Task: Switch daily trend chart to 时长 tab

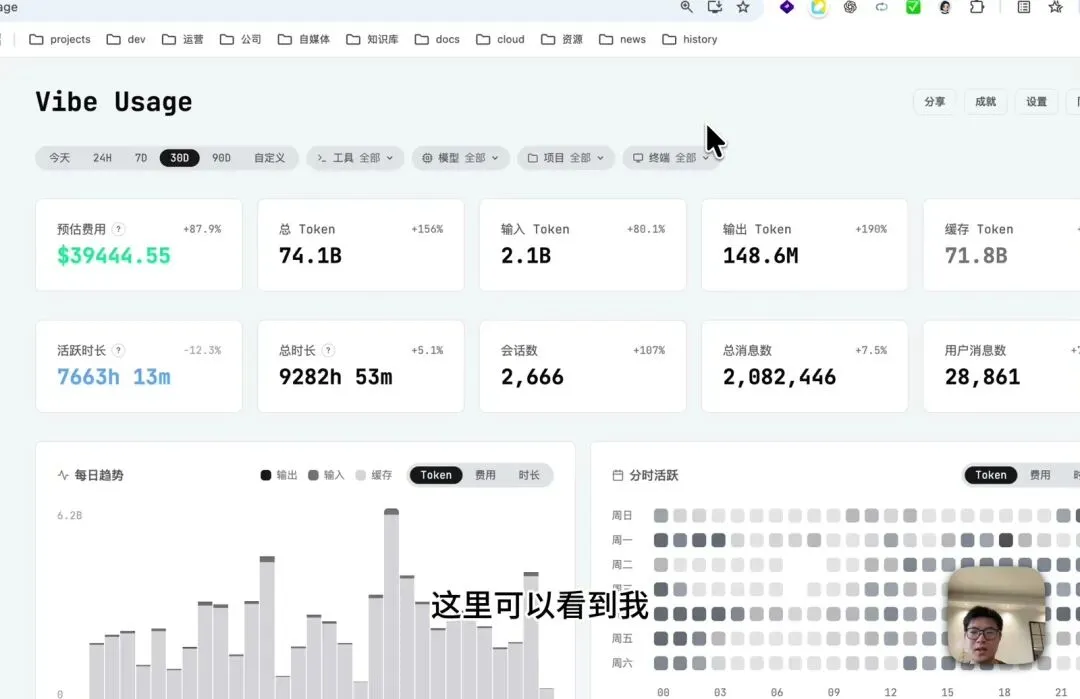Action: (x=529, y=475)
